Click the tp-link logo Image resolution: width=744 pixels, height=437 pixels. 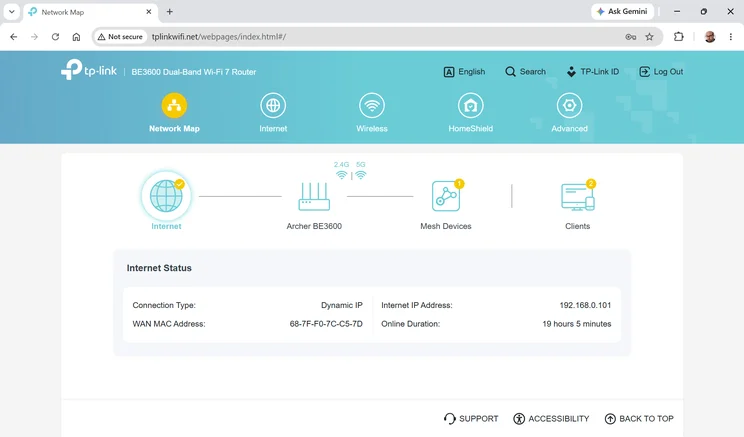tap(89, 70)
